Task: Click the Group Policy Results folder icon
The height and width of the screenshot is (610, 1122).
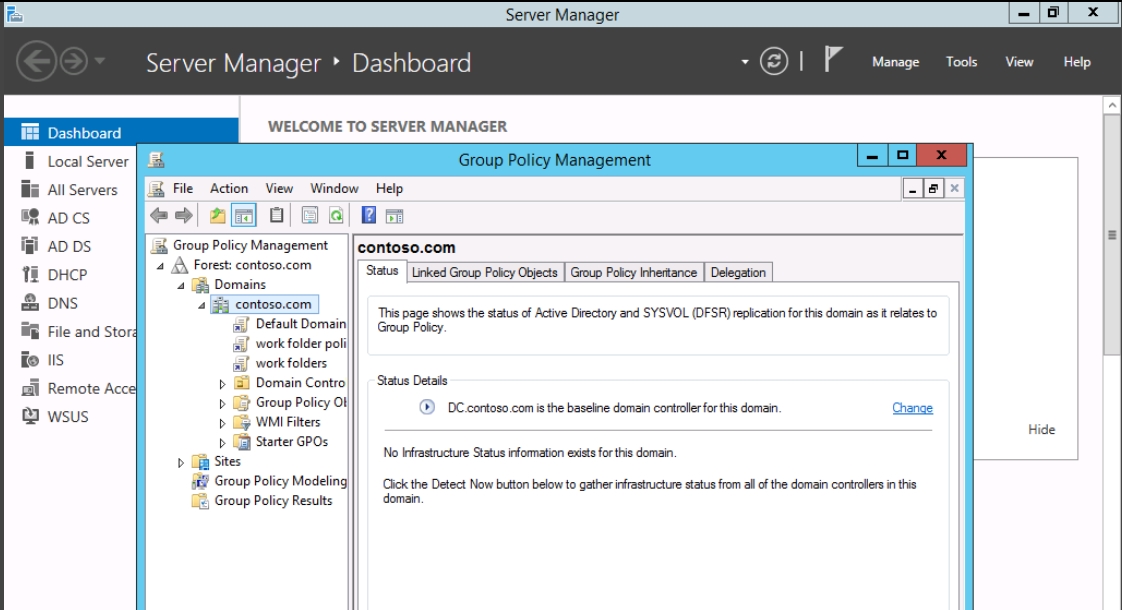Action: pyautogui.click(x=200, y=500)
